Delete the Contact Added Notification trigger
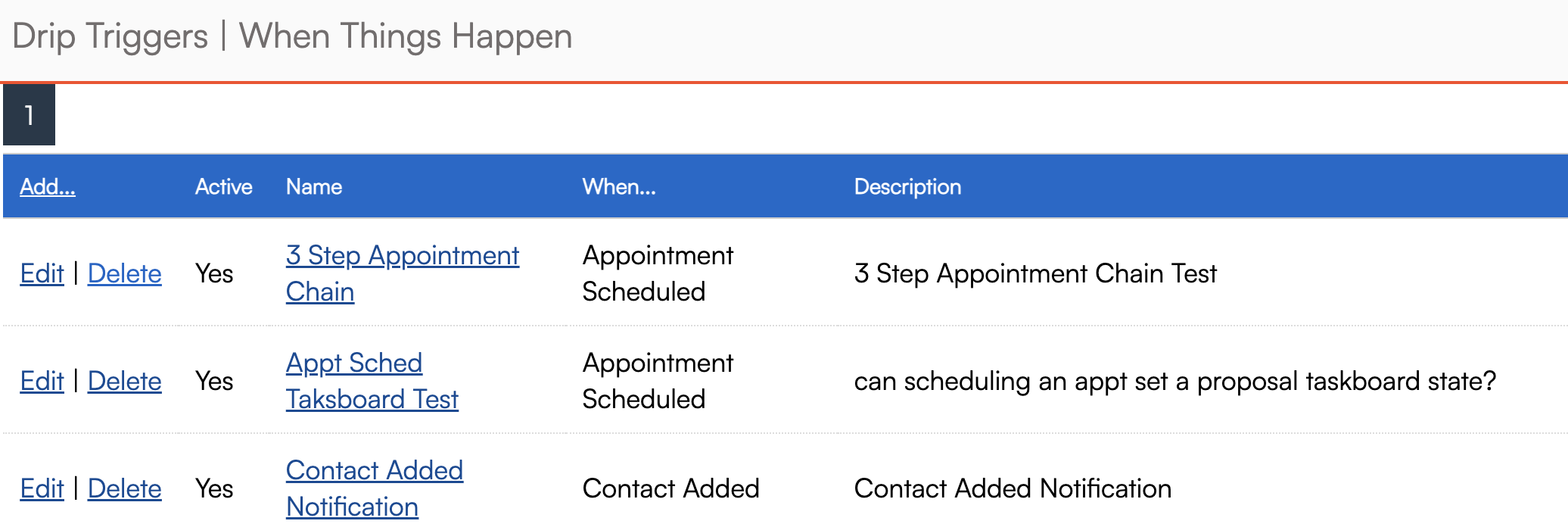 tap(124, 488)
